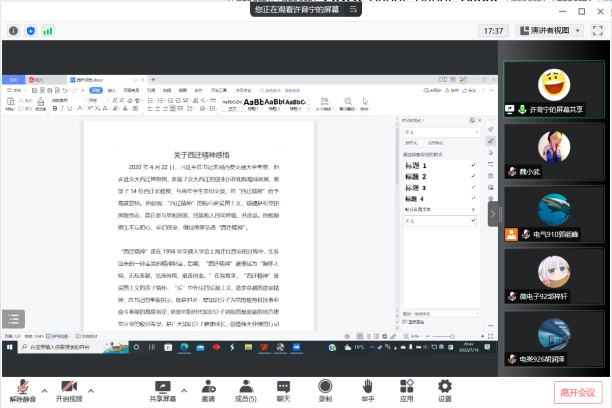Click the select cursor tool icon
The image size is (612, 408).
(365, 104)
